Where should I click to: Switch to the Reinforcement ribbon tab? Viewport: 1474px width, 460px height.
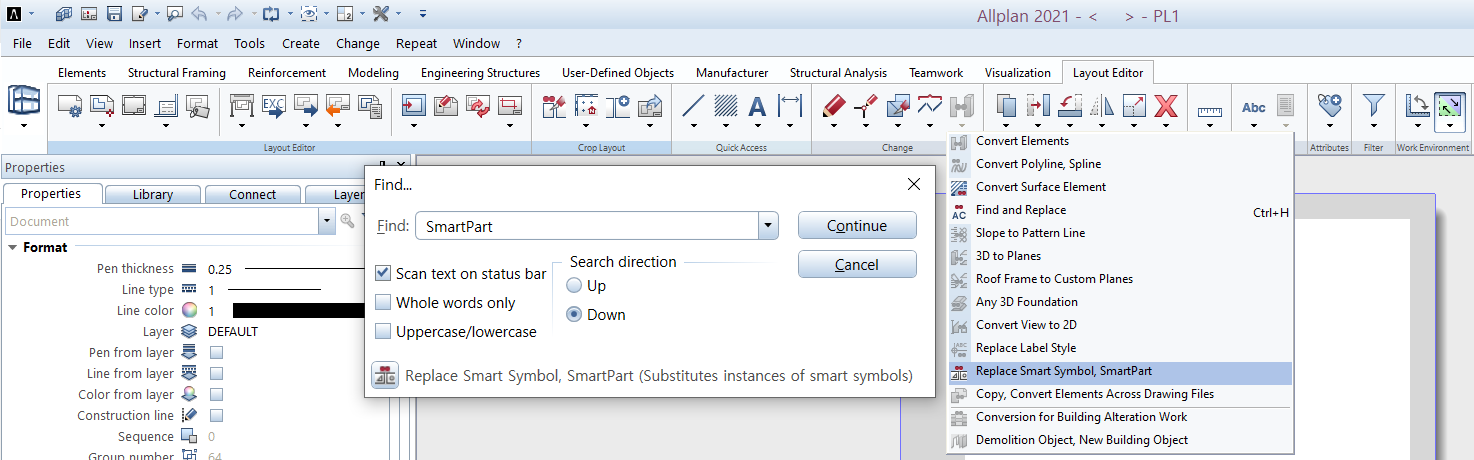tap(287, 73)
